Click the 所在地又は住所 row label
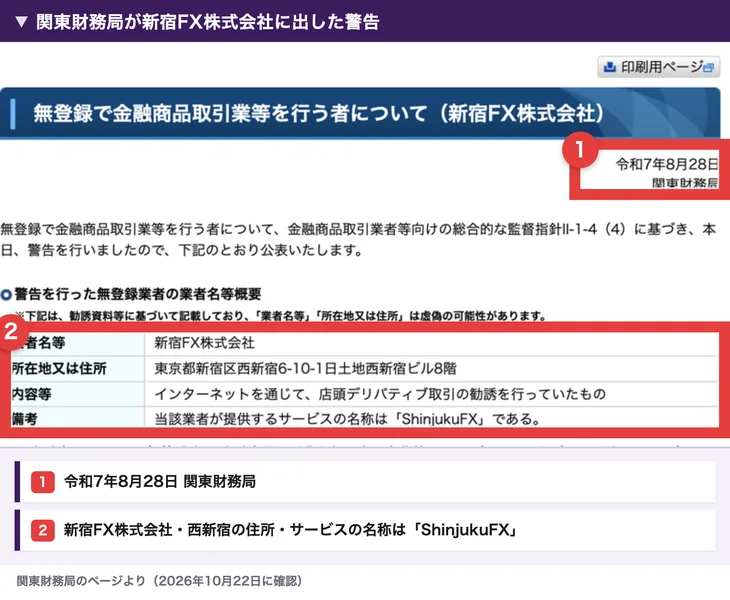The height and width of the screenshot is (600, 730). click(78, 369)
